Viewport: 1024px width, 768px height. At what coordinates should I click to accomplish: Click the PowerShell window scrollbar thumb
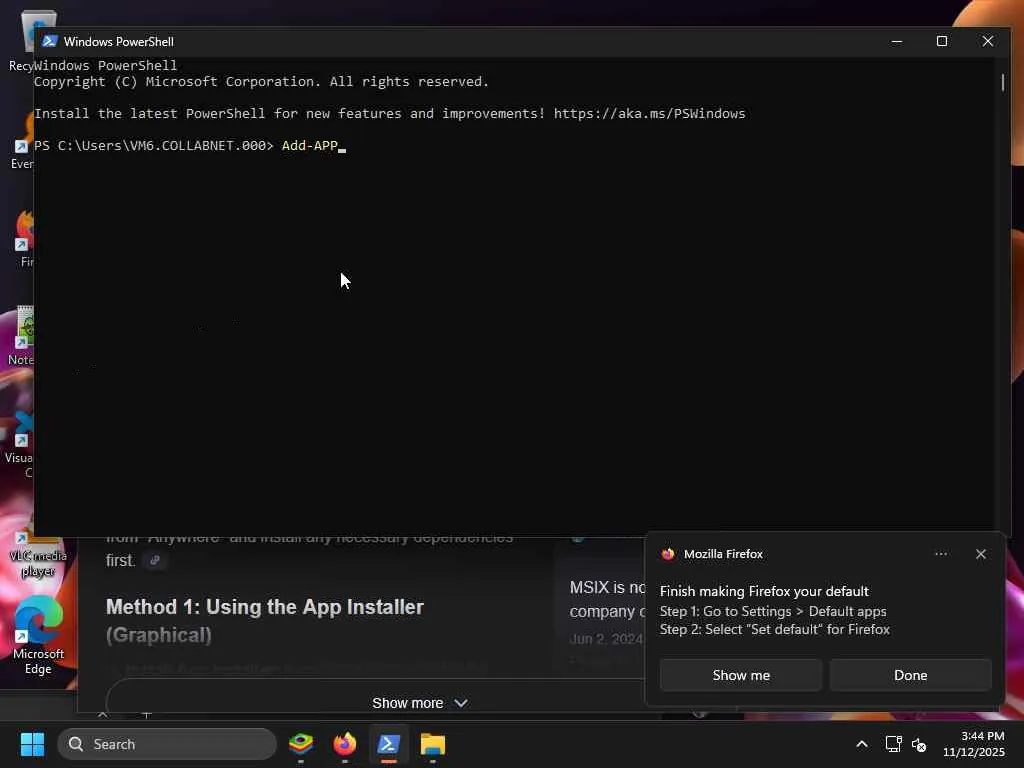click(x=1002, y=82)
